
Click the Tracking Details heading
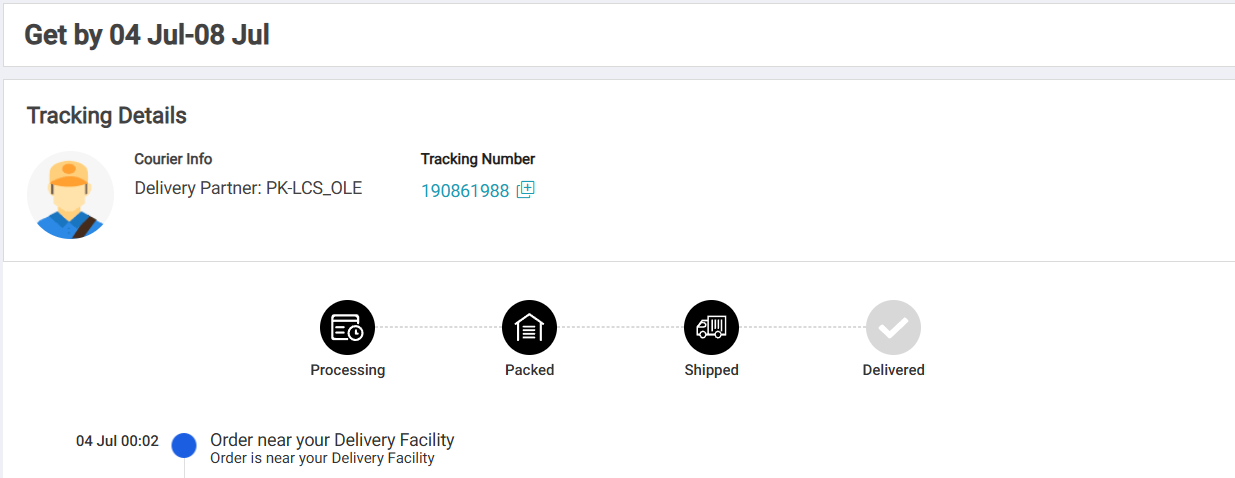point(107,115)
